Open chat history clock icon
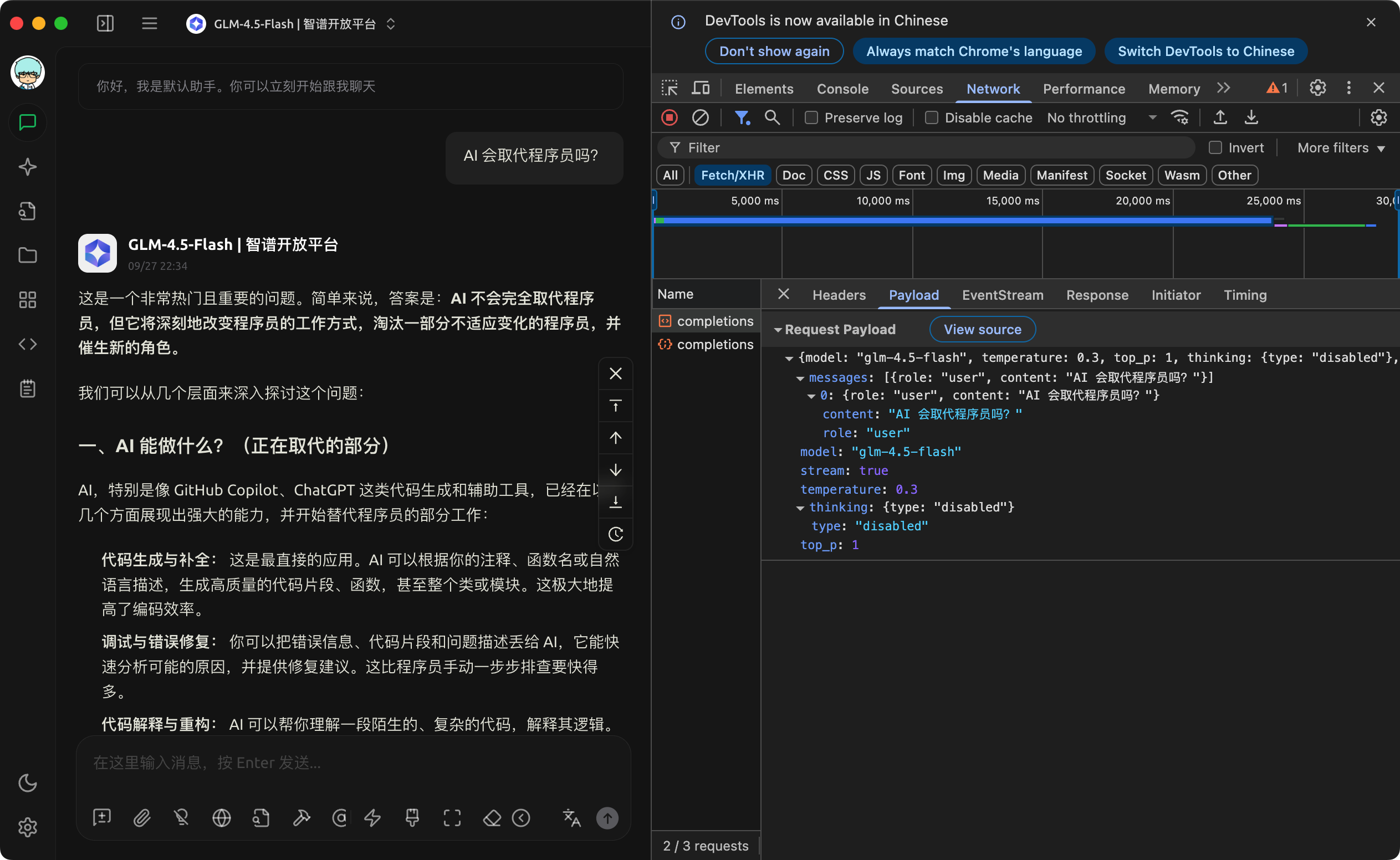Image resolution: width=1400 pixels, height=860 pixels. point(616,534)
